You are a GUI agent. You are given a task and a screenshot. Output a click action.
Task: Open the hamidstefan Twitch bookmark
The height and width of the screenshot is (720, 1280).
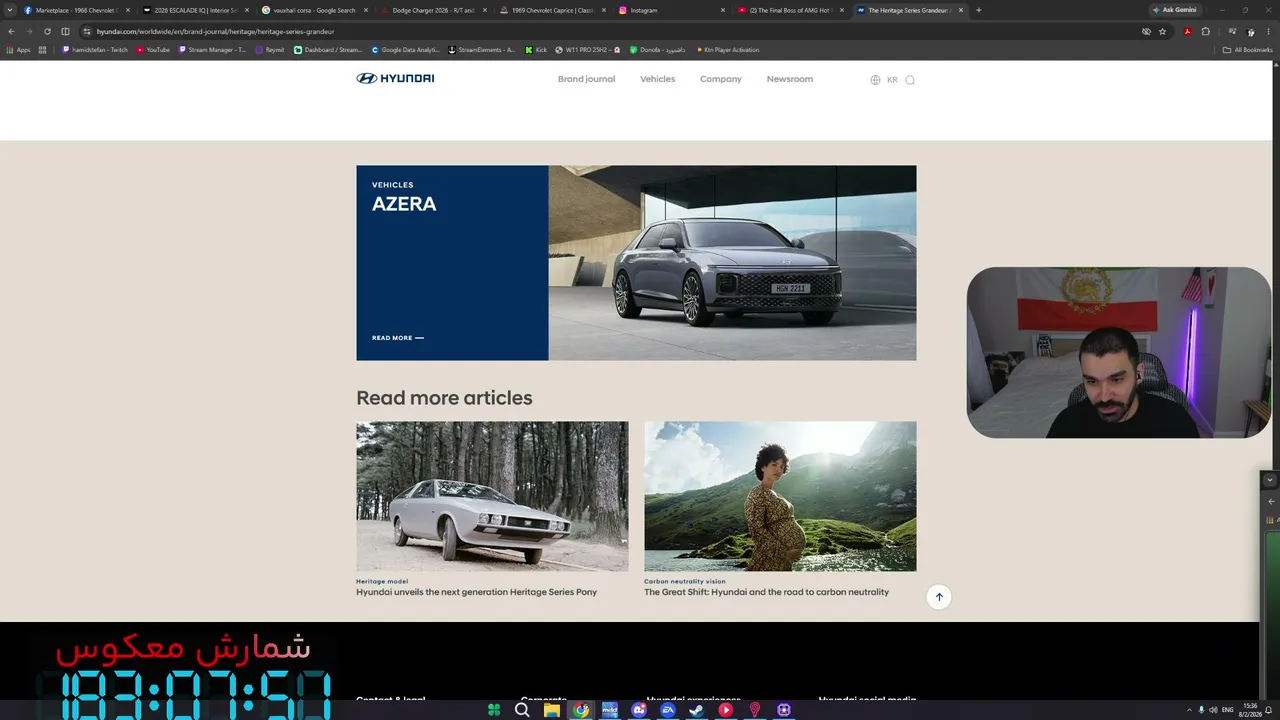(95, 50)
